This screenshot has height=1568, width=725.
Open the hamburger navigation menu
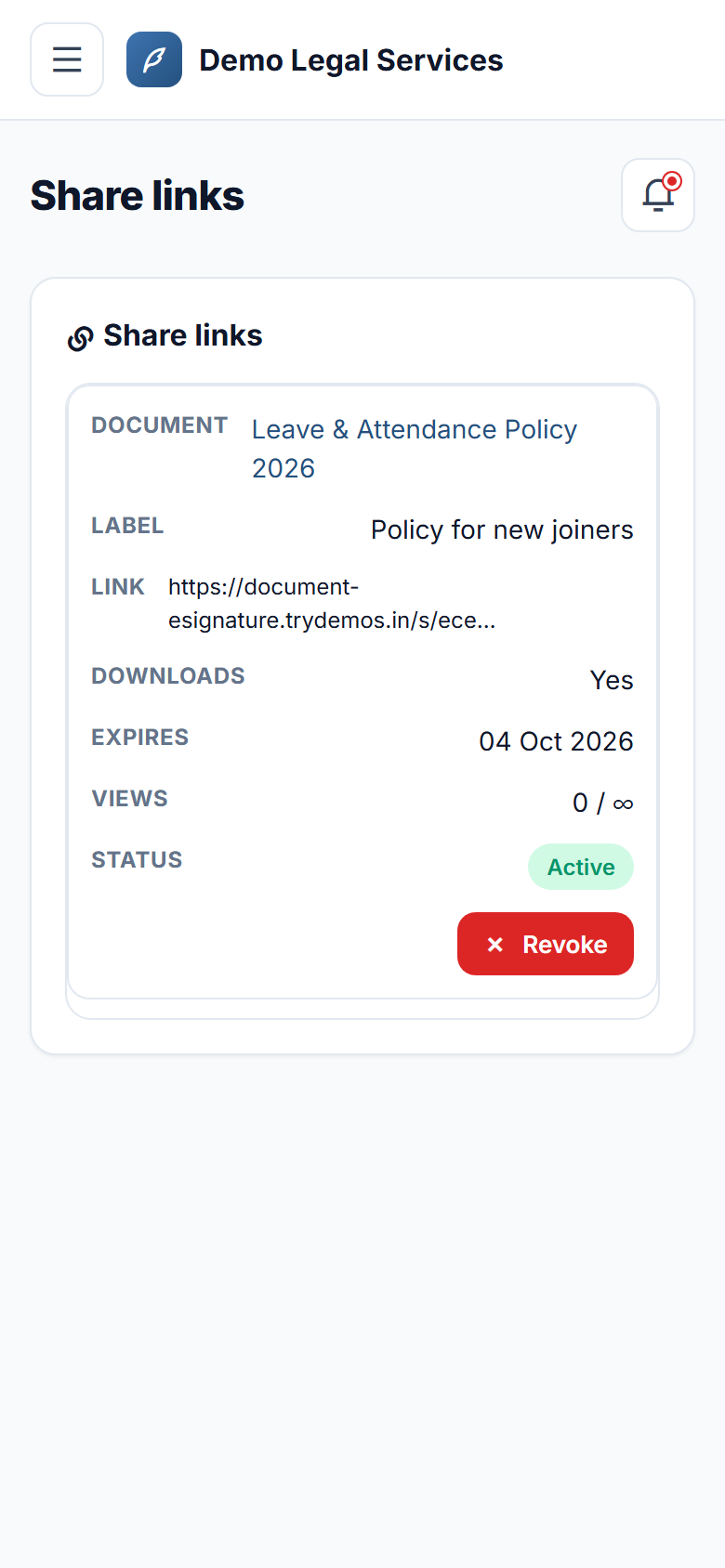67,59
